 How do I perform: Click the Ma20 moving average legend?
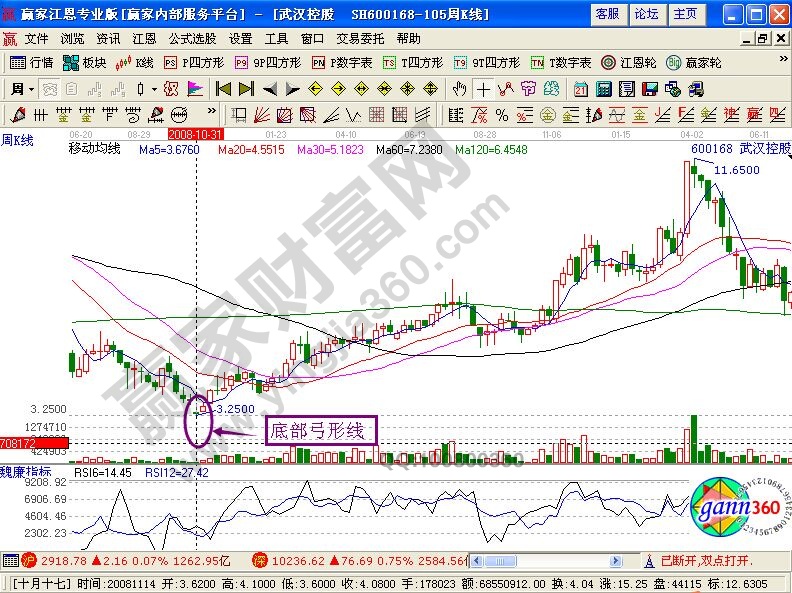[x=251, y=149]
